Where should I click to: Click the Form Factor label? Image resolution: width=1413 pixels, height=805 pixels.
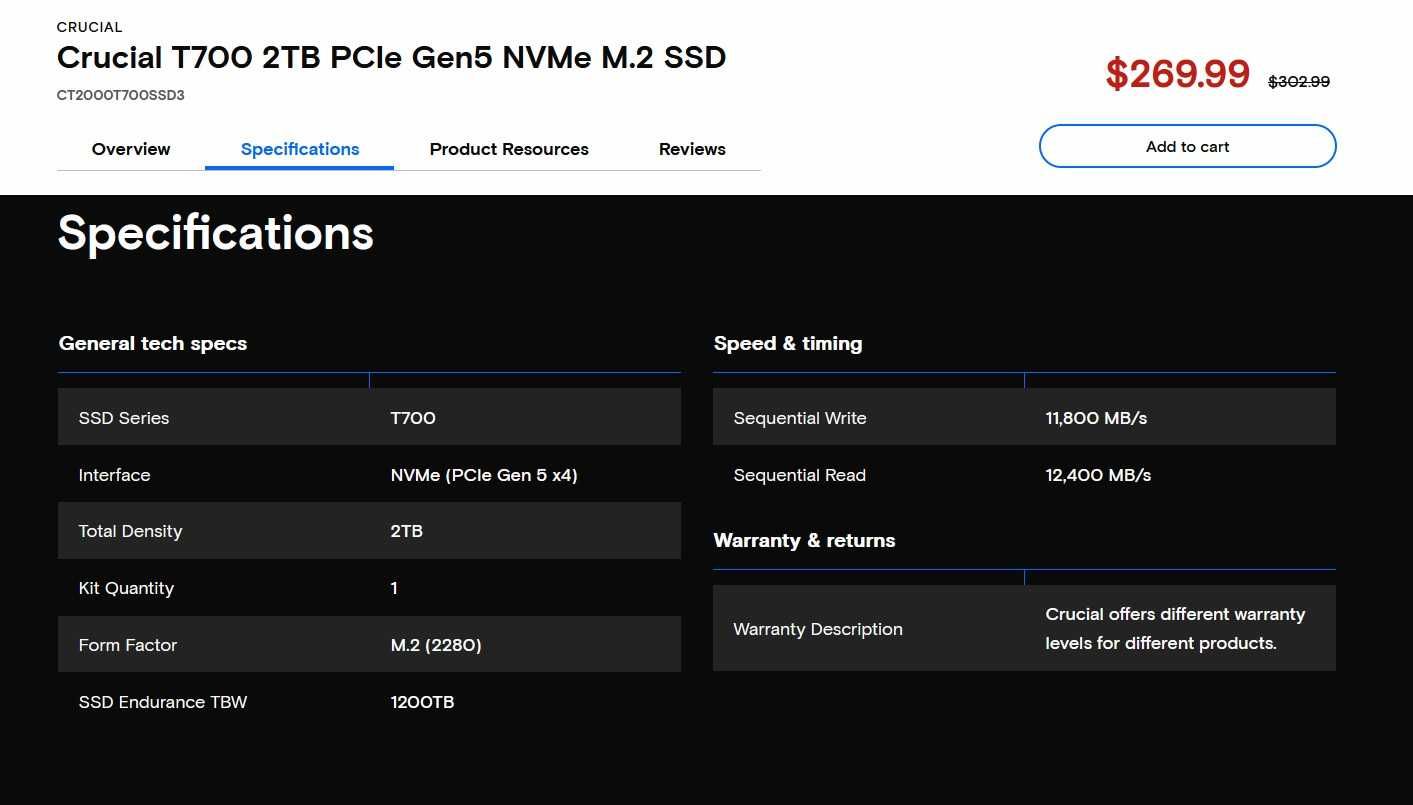(x=128, y=645)
